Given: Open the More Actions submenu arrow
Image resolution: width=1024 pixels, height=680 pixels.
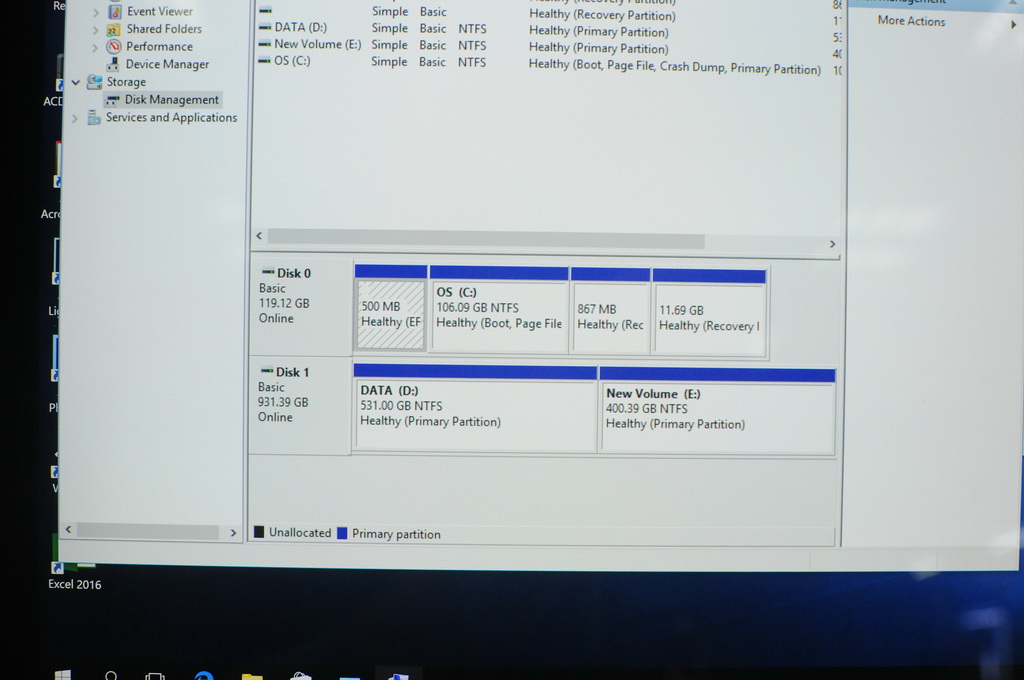Looking at the screenshot, I should tap(1014, 25).
